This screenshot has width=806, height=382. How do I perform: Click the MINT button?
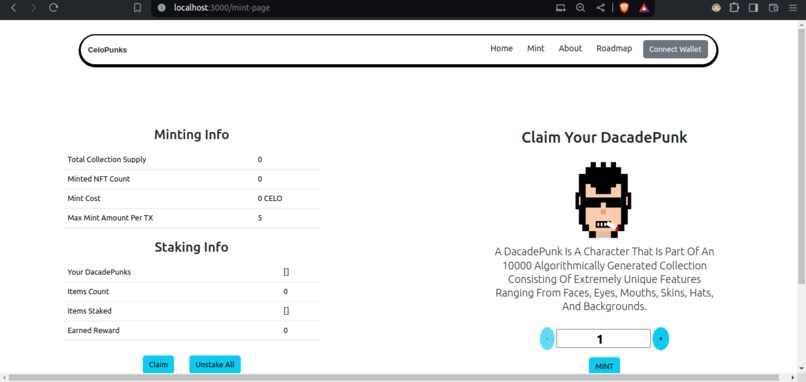604,366
